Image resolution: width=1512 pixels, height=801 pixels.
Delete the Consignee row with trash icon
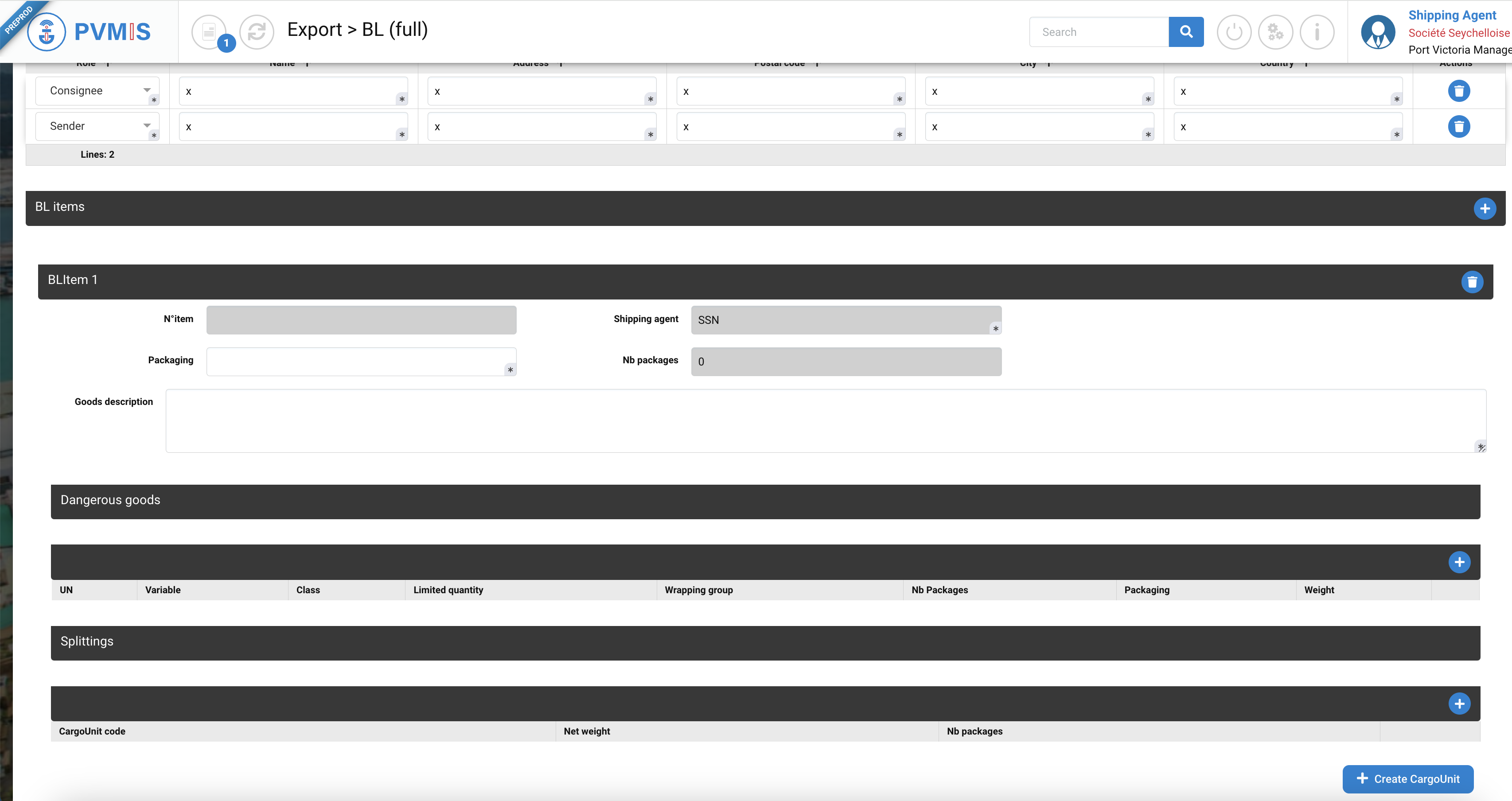pyautogui.click(x=1458, y=91)
